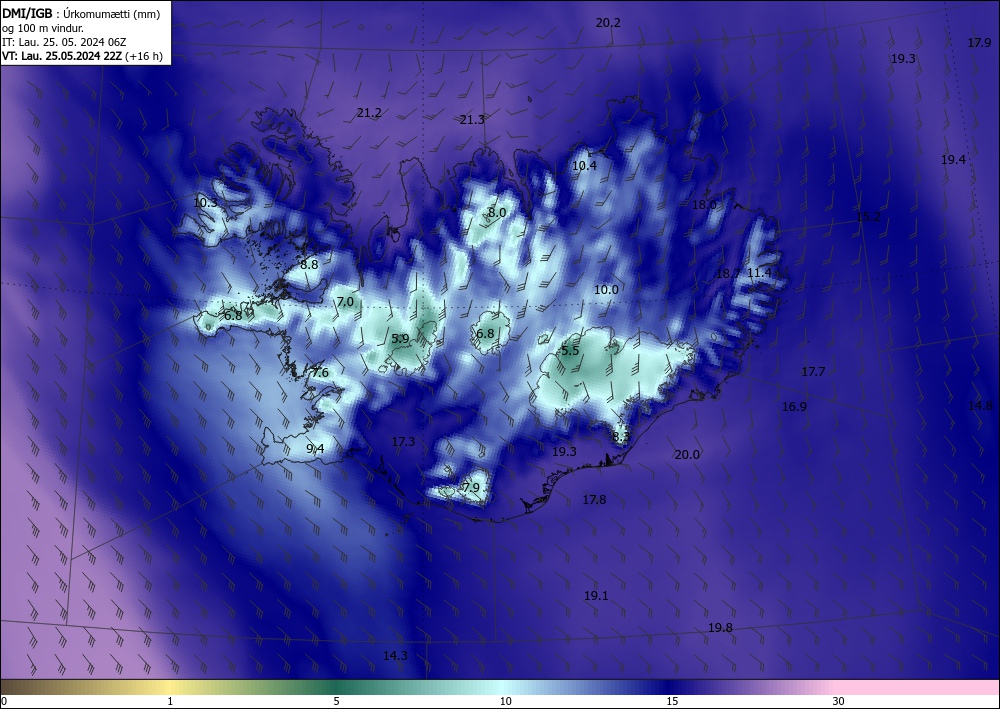Click the 14.3 value on the map
Image resolution: width=1000 pixels, height=709 pixels.
[x=395, y=655]
